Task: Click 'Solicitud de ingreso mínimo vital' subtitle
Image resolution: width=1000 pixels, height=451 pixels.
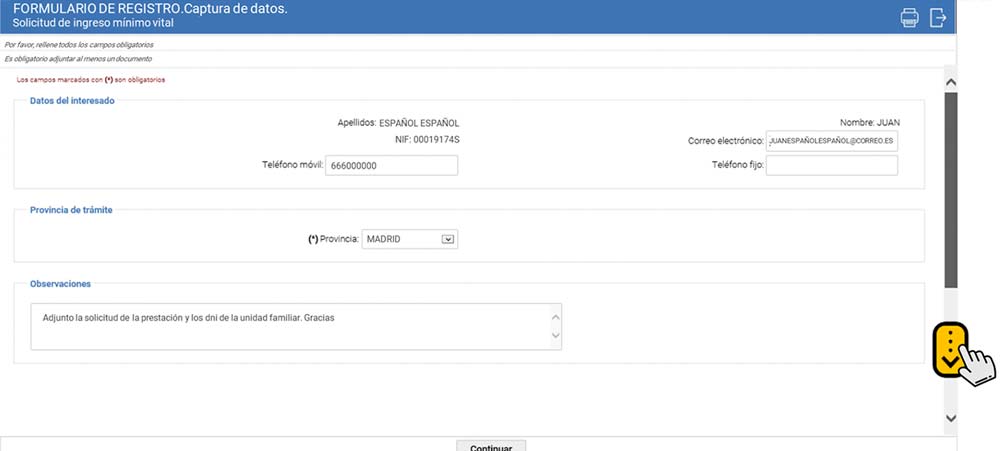Action: point(93,23)
